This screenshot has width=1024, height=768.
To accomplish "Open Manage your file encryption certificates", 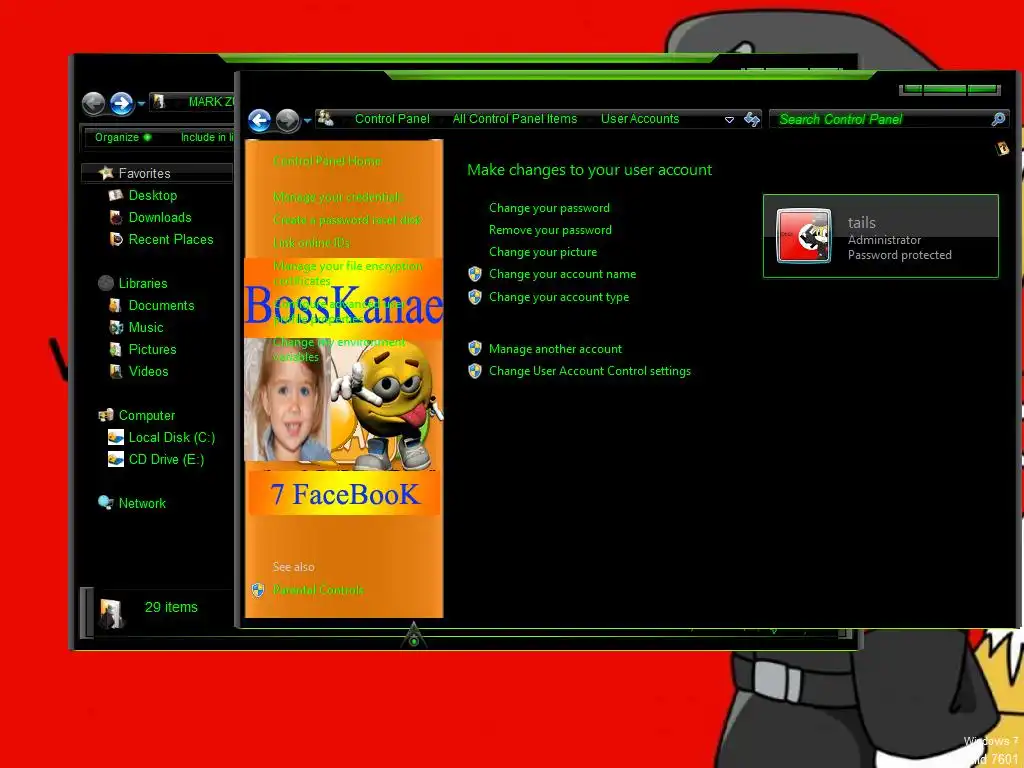I will (347, 273).
